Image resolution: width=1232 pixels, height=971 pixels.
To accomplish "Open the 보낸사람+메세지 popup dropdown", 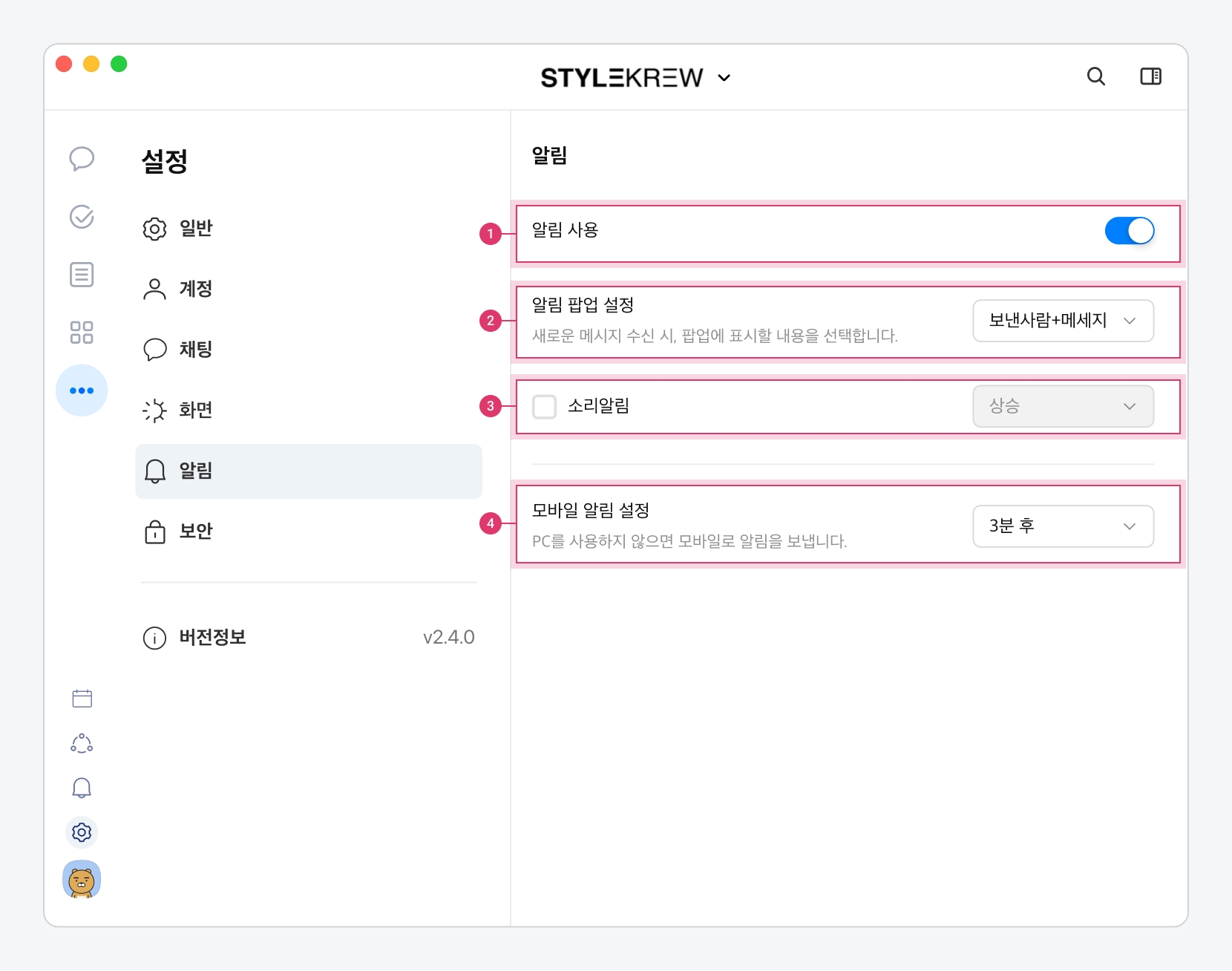I will 1063,321.
